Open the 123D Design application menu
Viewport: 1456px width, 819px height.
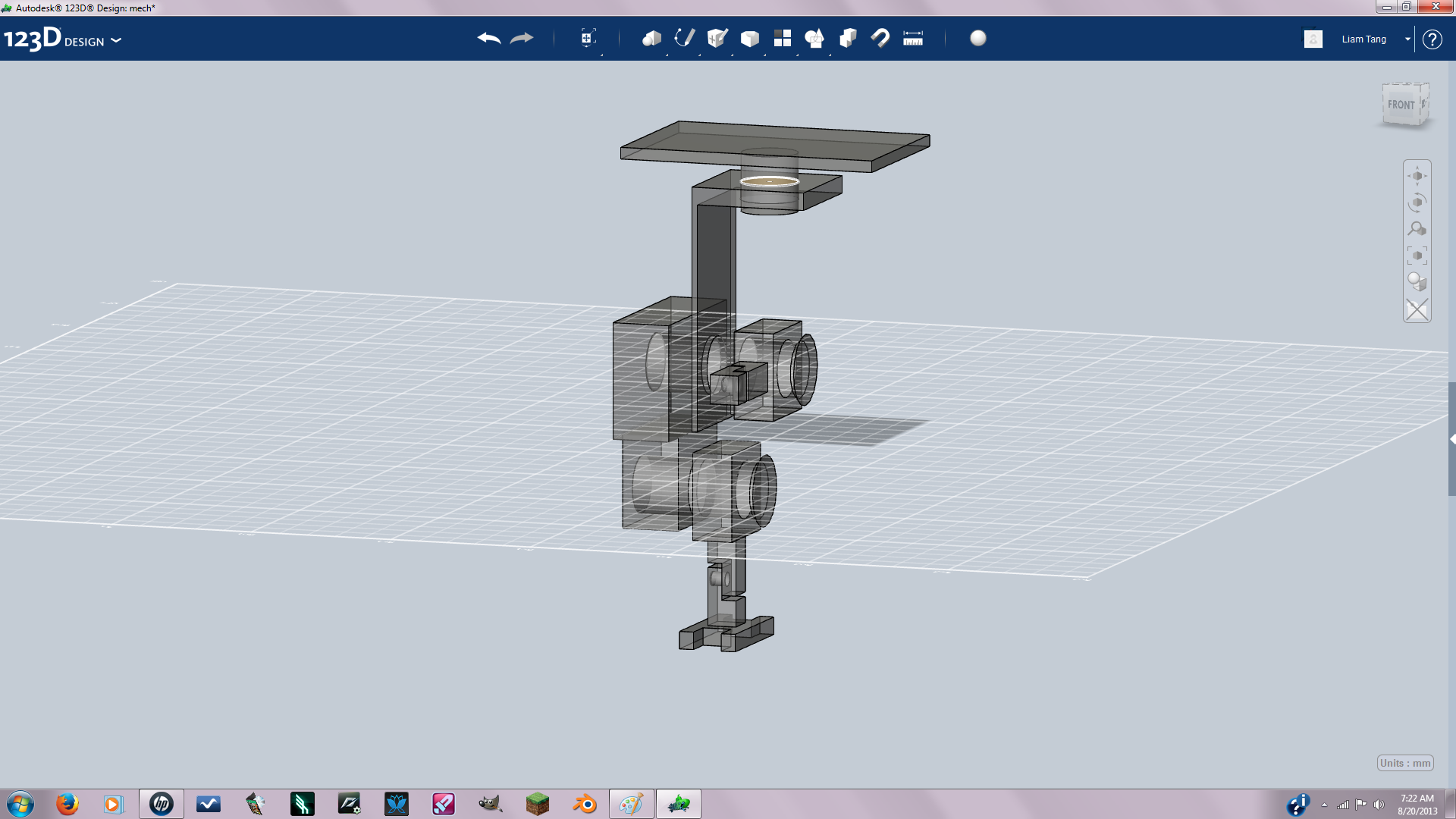point(62,39)
